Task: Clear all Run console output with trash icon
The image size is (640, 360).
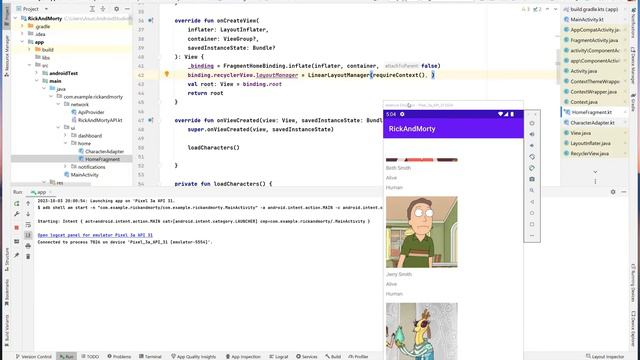Action: [x=28, y=256]
